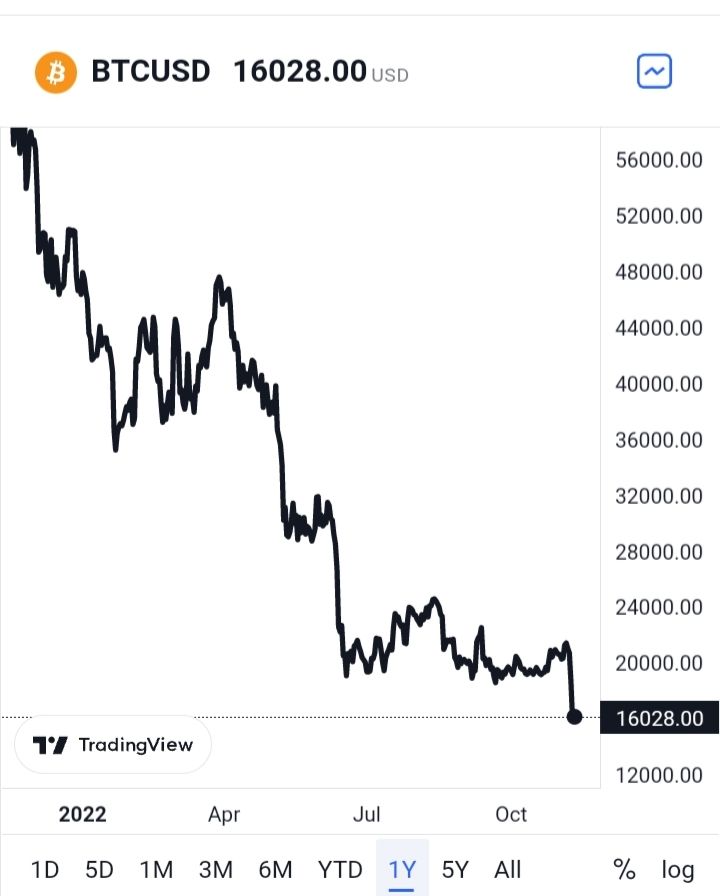
Task: Select the 1Y range tab
Action: click(x=402, y=869)
